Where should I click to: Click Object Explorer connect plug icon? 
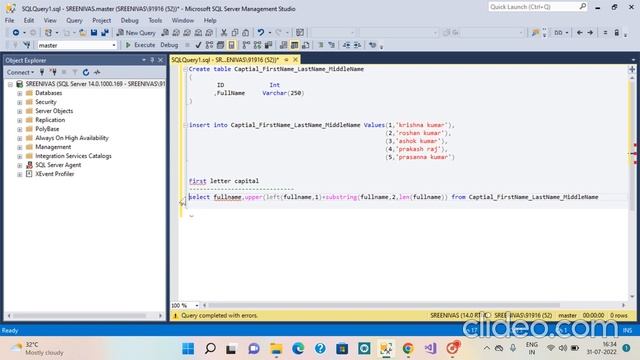(x=42, y=72)
